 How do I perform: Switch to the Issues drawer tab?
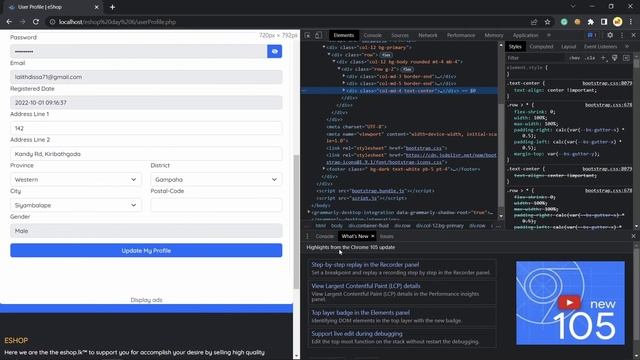point(387,236)
